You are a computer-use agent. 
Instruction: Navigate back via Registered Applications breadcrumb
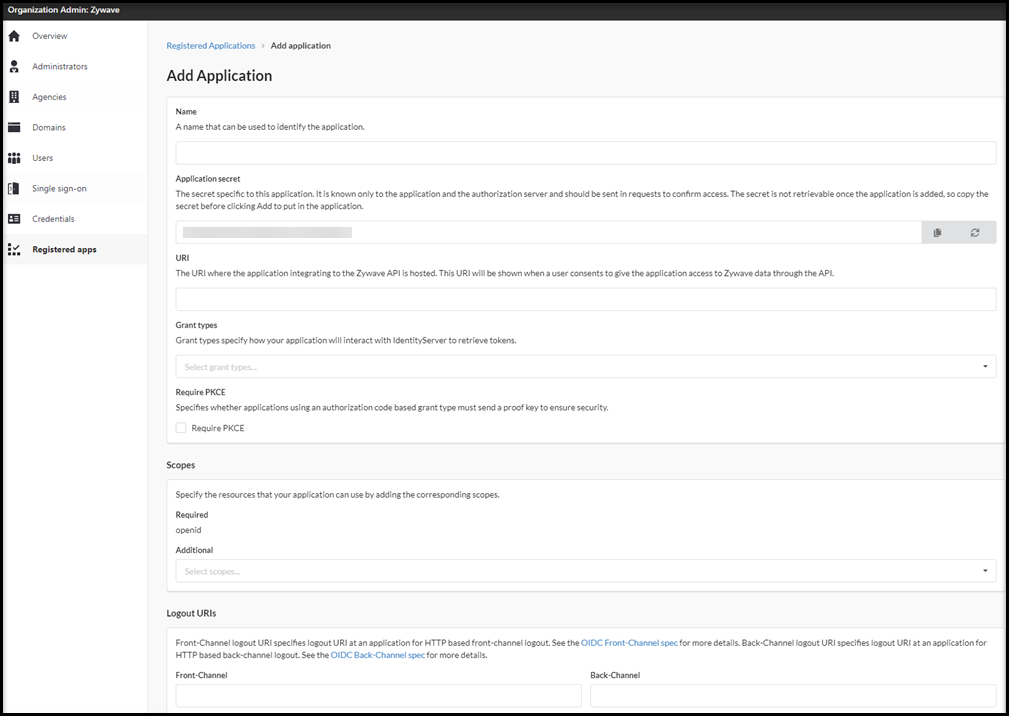(x=210, y=45)
